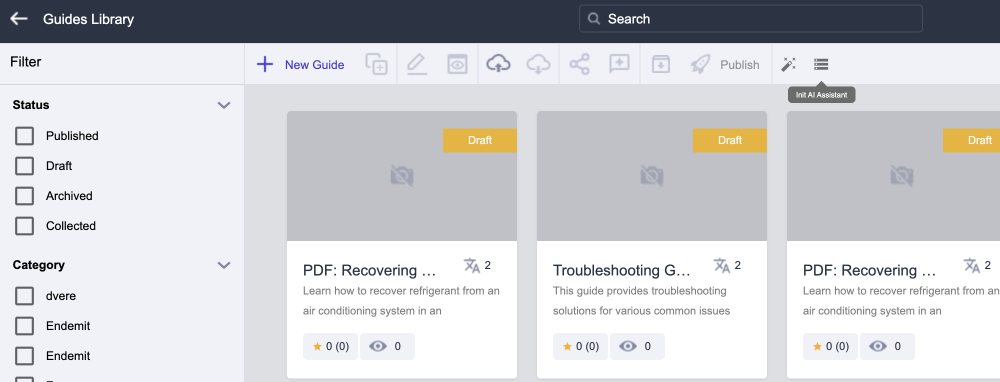Click the magic wand toolbar icon
Screen dimensions: 1000x382
[x=788, y=64]
